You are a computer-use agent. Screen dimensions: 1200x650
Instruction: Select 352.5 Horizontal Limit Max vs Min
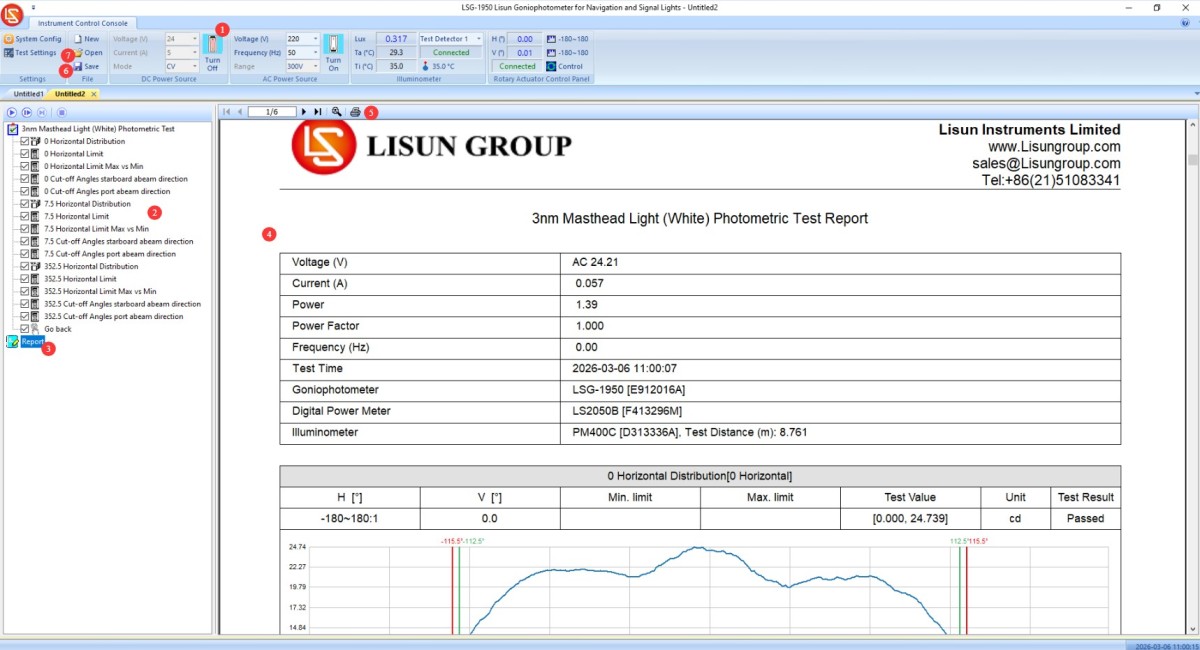pos(100,291)
